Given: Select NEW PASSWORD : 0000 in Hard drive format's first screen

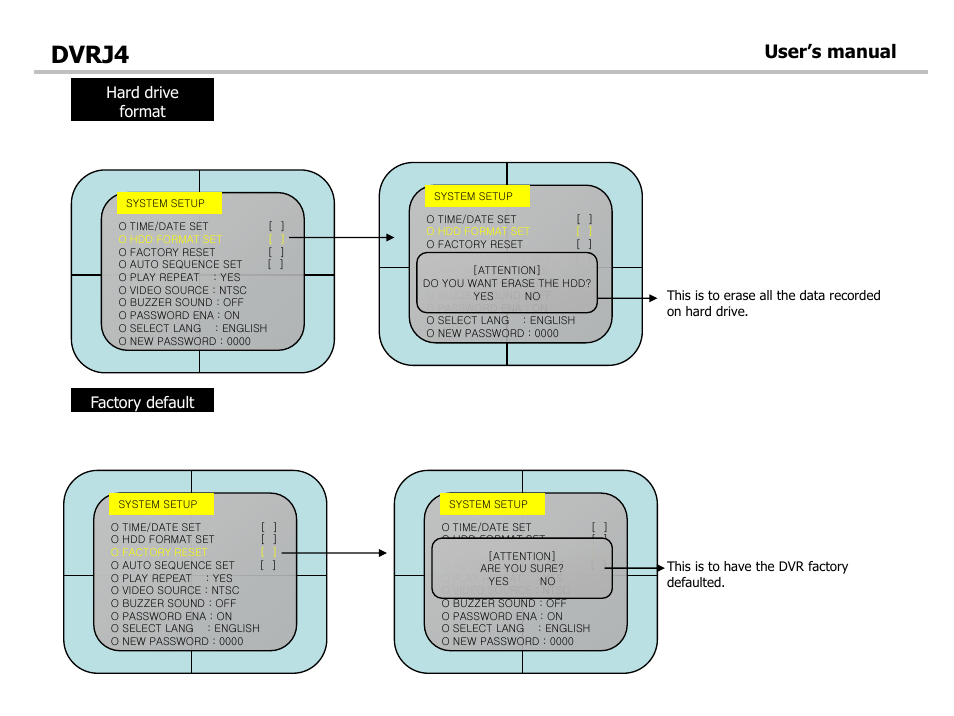Looking at the screenshot, I should pyautogui.click(x=184, y=341).
